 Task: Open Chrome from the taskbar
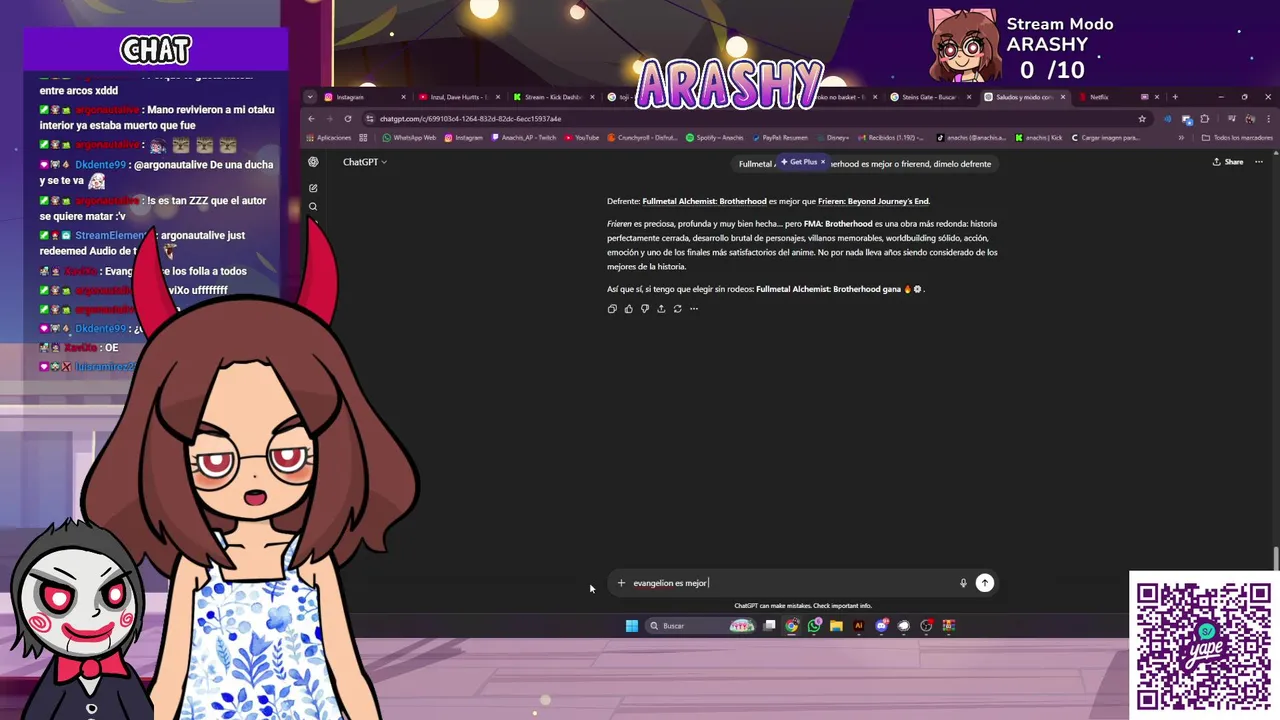click(792, 626)
